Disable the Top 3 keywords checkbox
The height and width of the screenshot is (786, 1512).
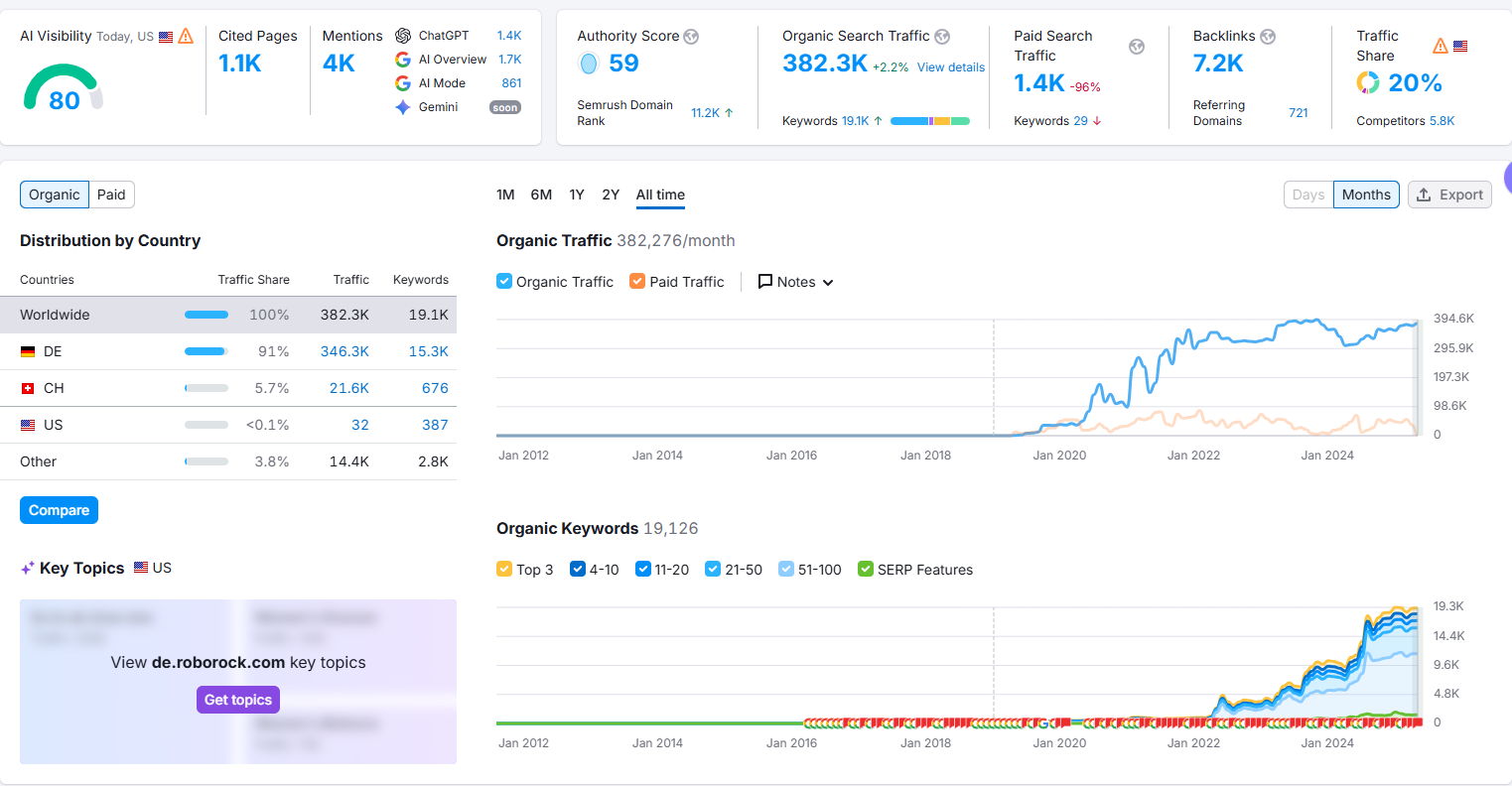tap(504, 570)
